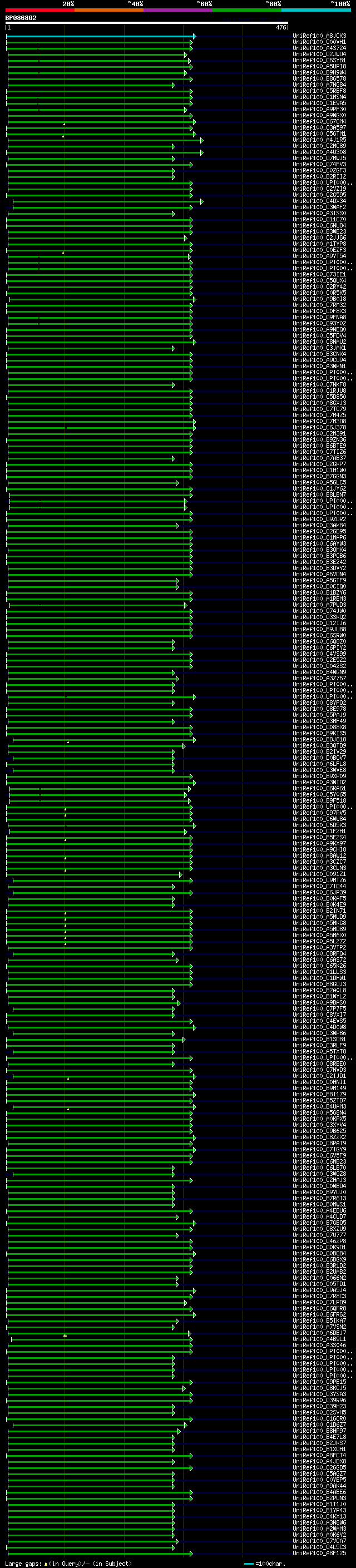Click the green alignment bar for UniRef100_C4DX34
Screen dimensions: 356x1568
click(x=108, y=201)
